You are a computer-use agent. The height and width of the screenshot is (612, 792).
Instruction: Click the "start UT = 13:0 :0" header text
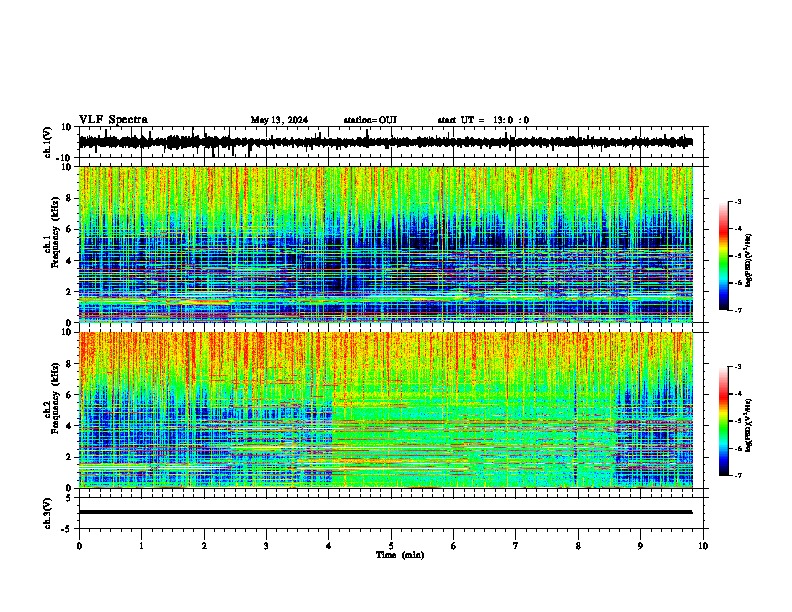[x=483, y=120]
